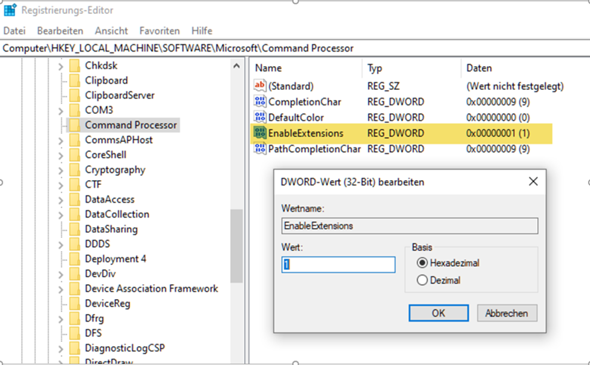
Task: Click the PathCompletionChar DWORD icon
Action: click(x=260, y=149)
